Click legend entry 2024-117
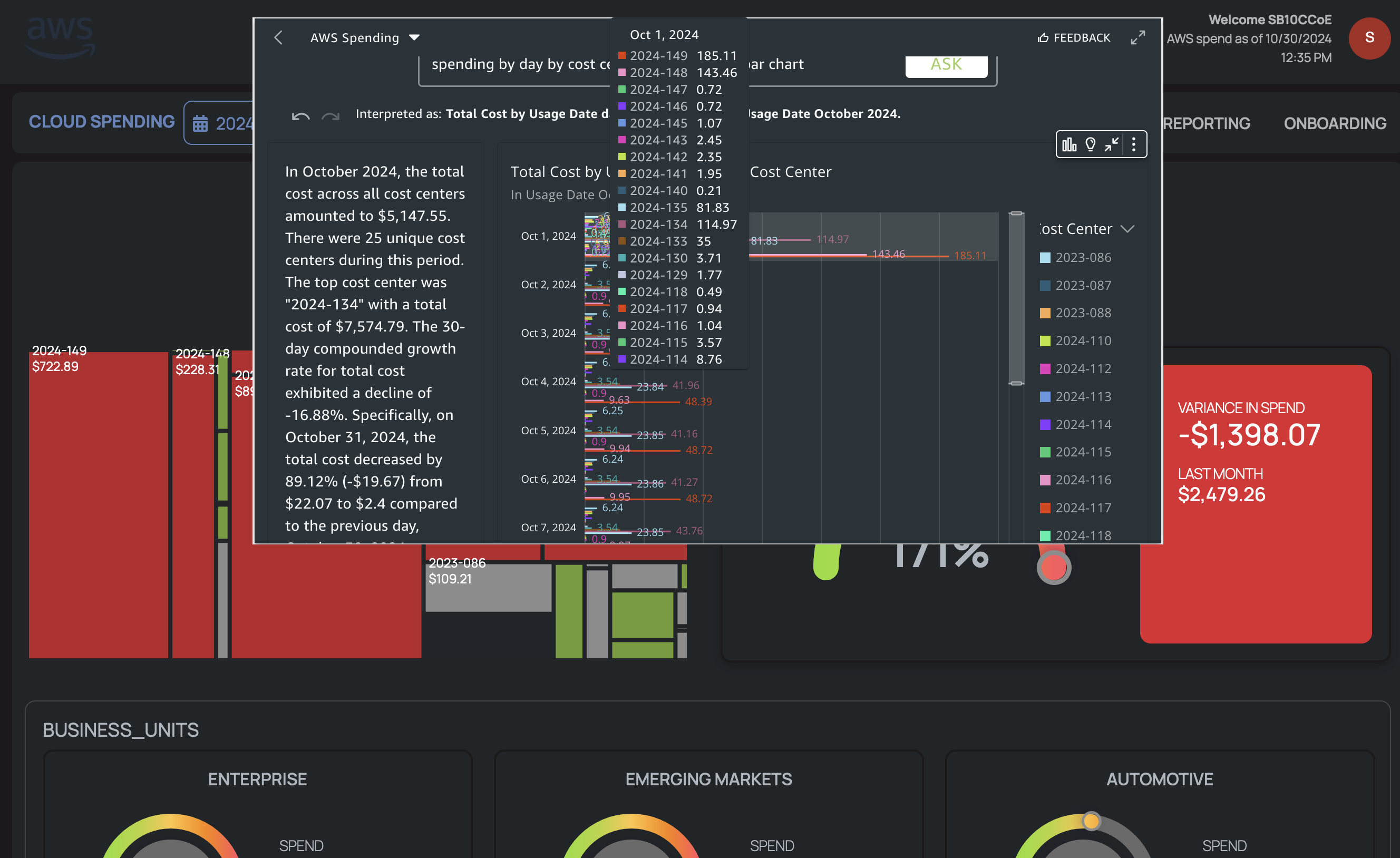 1076,508
